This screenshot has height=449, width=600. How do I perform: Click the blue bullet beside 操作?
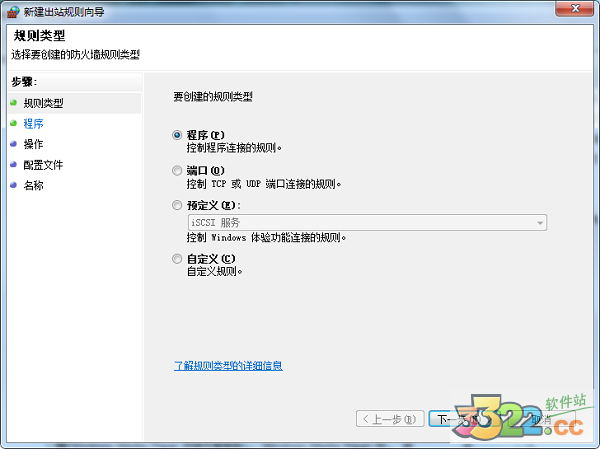pyautogui.click(x=14, y=144)
